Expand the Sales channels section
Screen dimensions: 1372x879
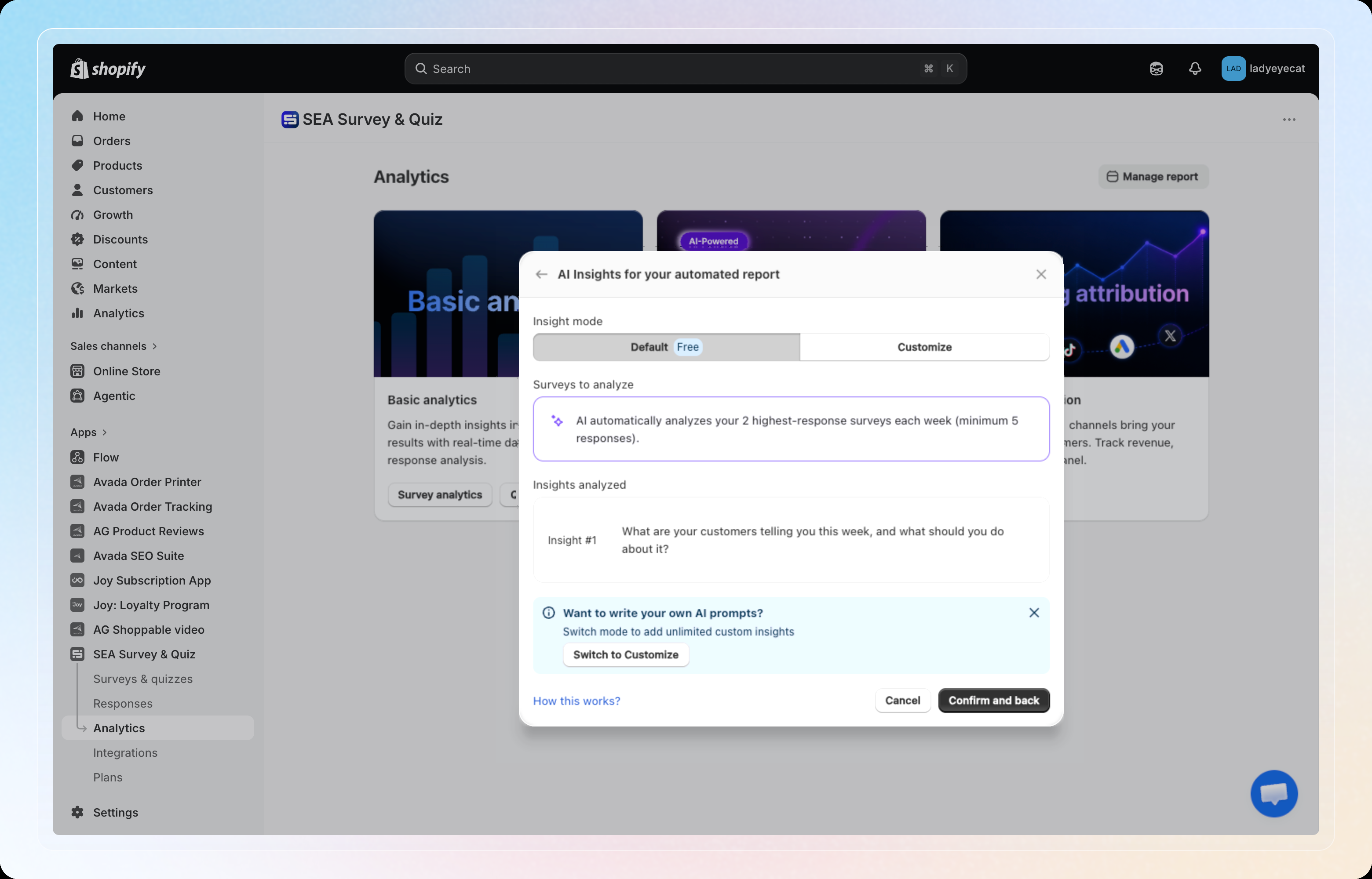(113, 346)
